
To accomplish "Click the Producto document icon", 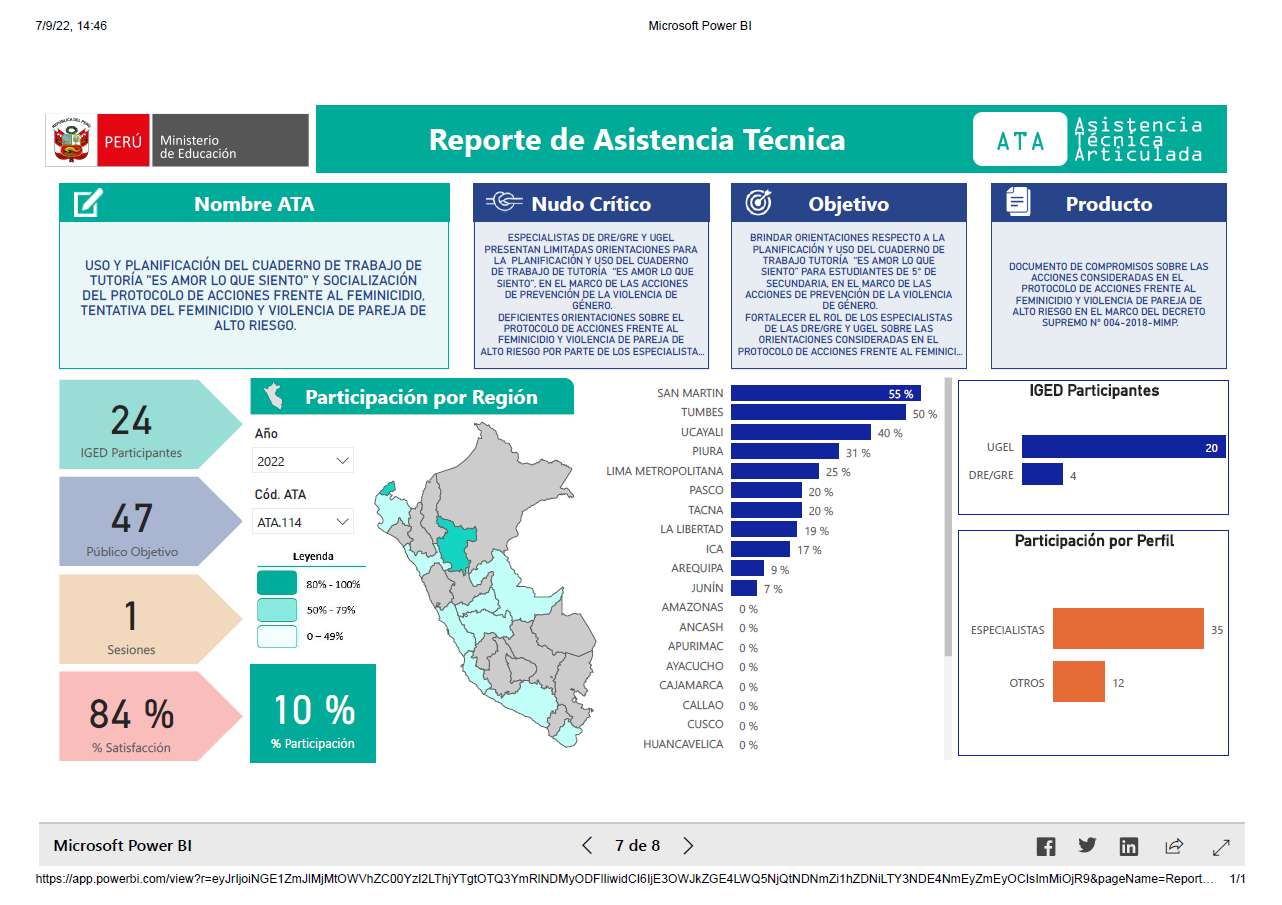I will [x=1018, y=202].
